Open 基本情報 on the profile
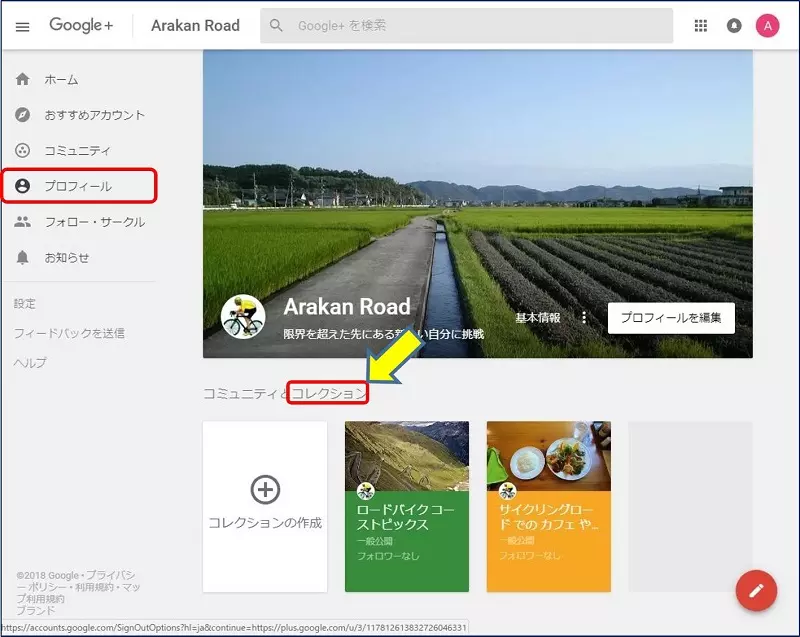 (x=538, y=318)
